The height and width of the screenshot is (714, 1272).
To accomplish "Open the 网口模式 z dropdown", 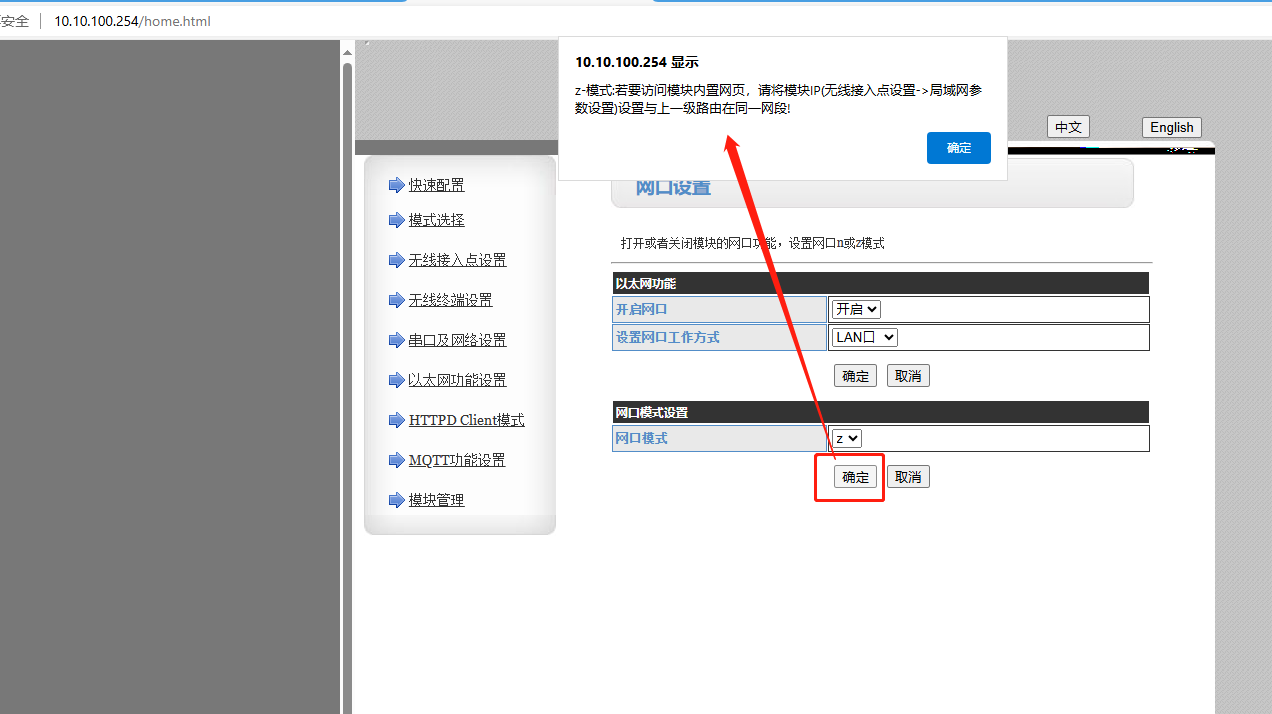I will (846, 438).
